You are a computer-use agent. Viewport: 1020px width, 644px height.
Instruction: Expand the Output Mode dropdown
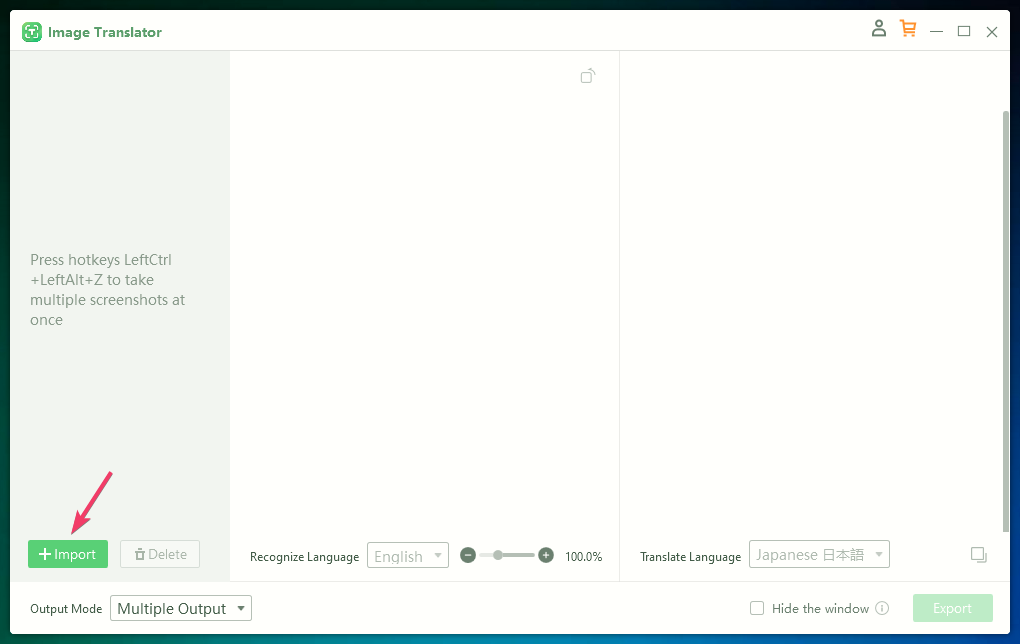(x=181, y=608)
